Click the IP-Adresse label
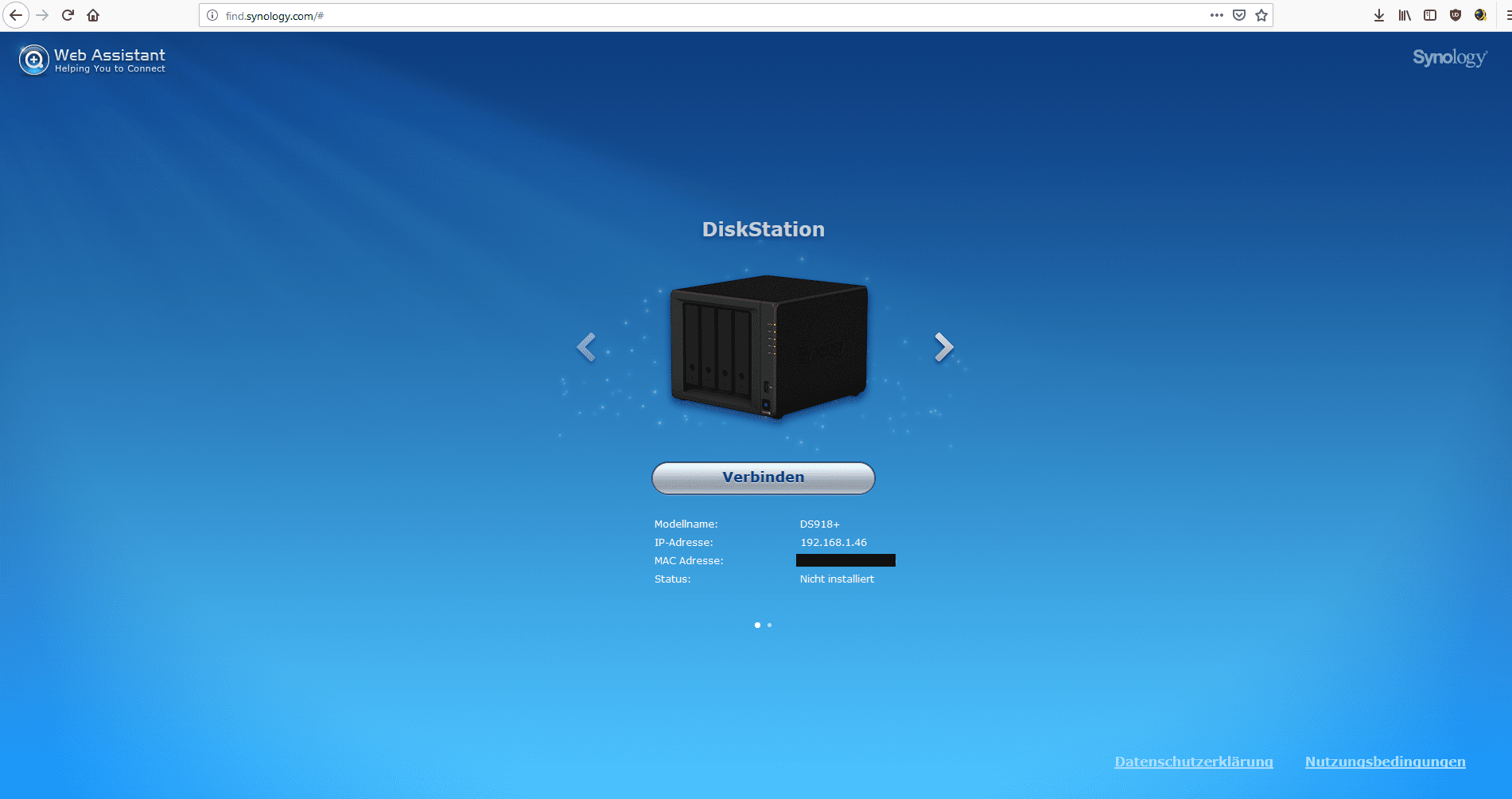The width and height of the screenshot is (1512, 799). pos(684,542)
